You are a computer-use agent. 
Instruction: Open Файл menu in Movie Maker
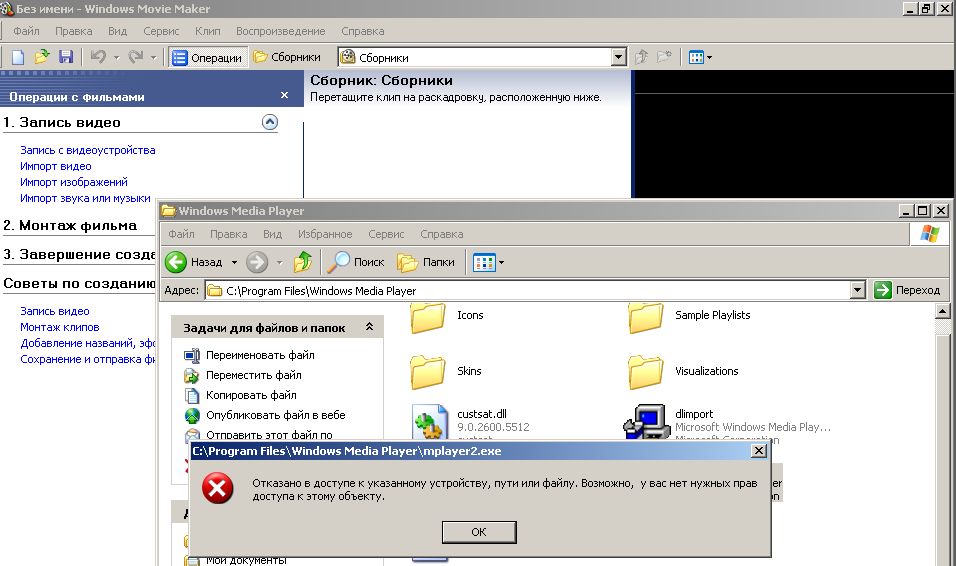(26, 31)
